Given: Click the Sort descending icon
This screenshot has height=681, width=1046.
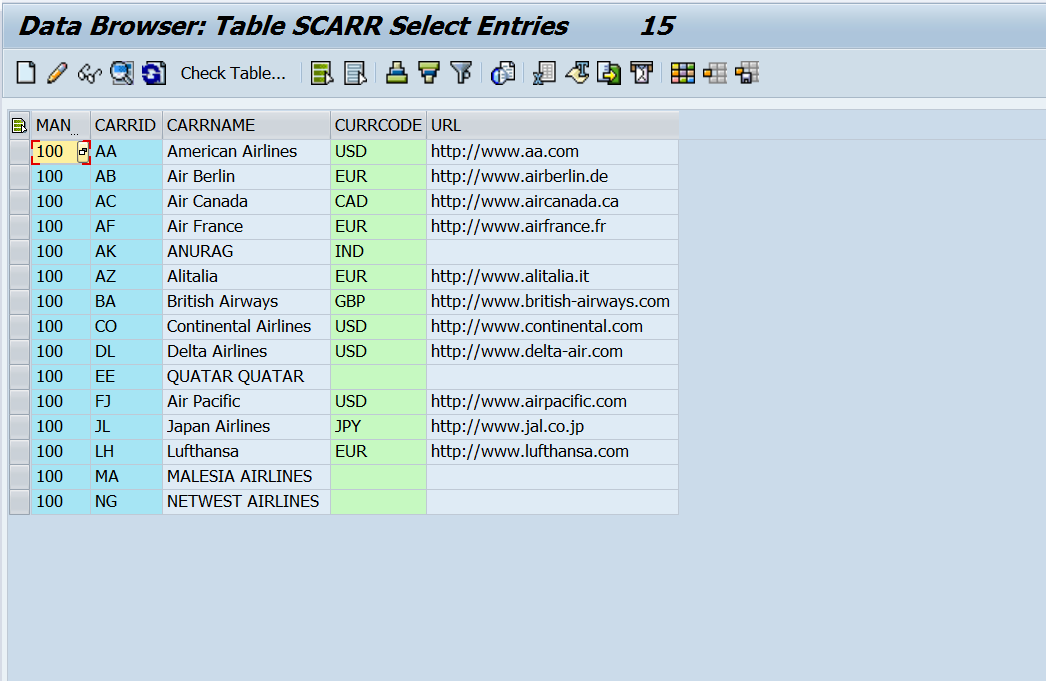Looking at the screenshot, I should (429, 72).
